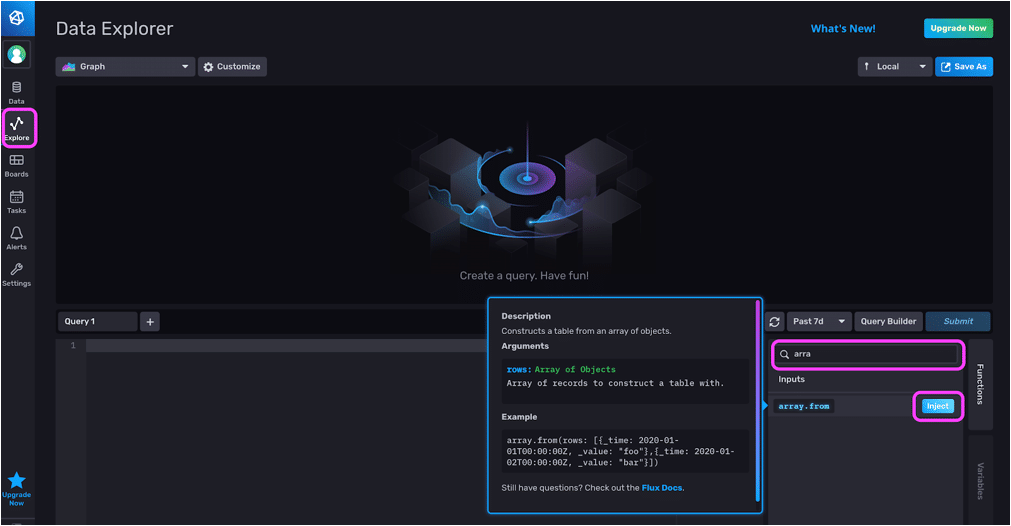Open the Data section in sidebar

[x=17, y=93]
